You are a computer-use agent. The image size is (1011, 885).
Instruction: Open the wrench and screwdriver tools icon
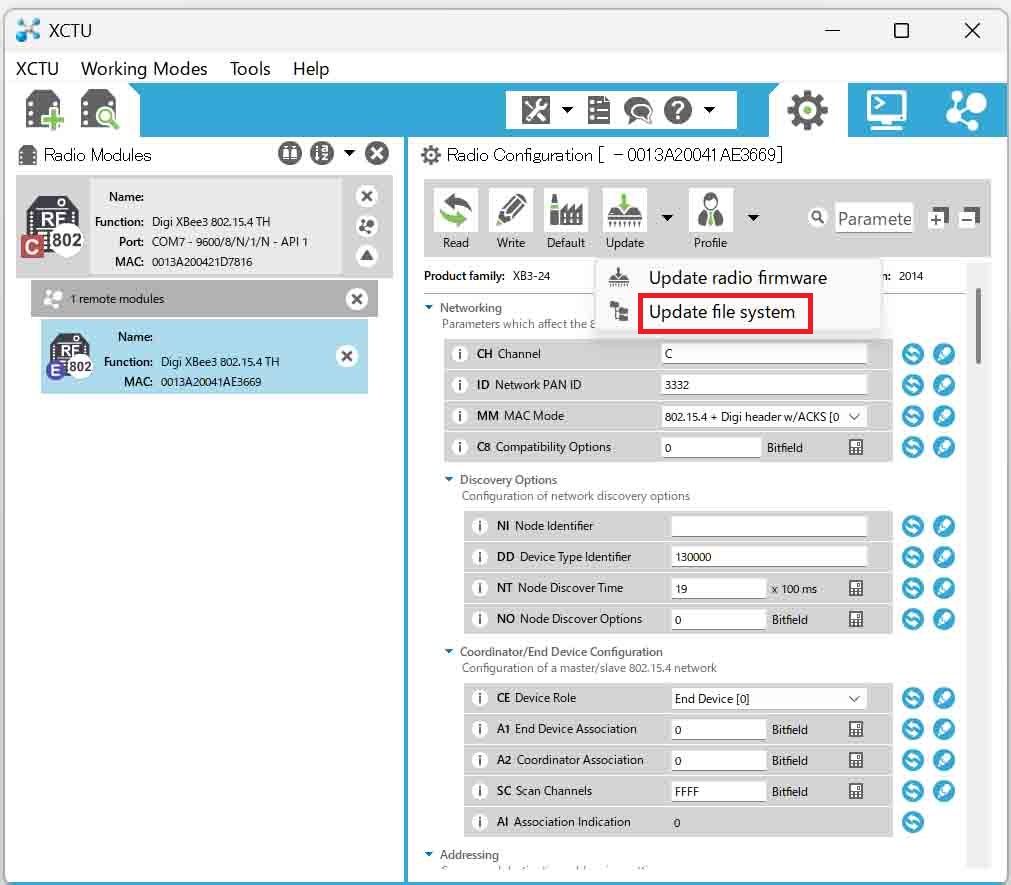pyautogui.click(x=535, y=110)
